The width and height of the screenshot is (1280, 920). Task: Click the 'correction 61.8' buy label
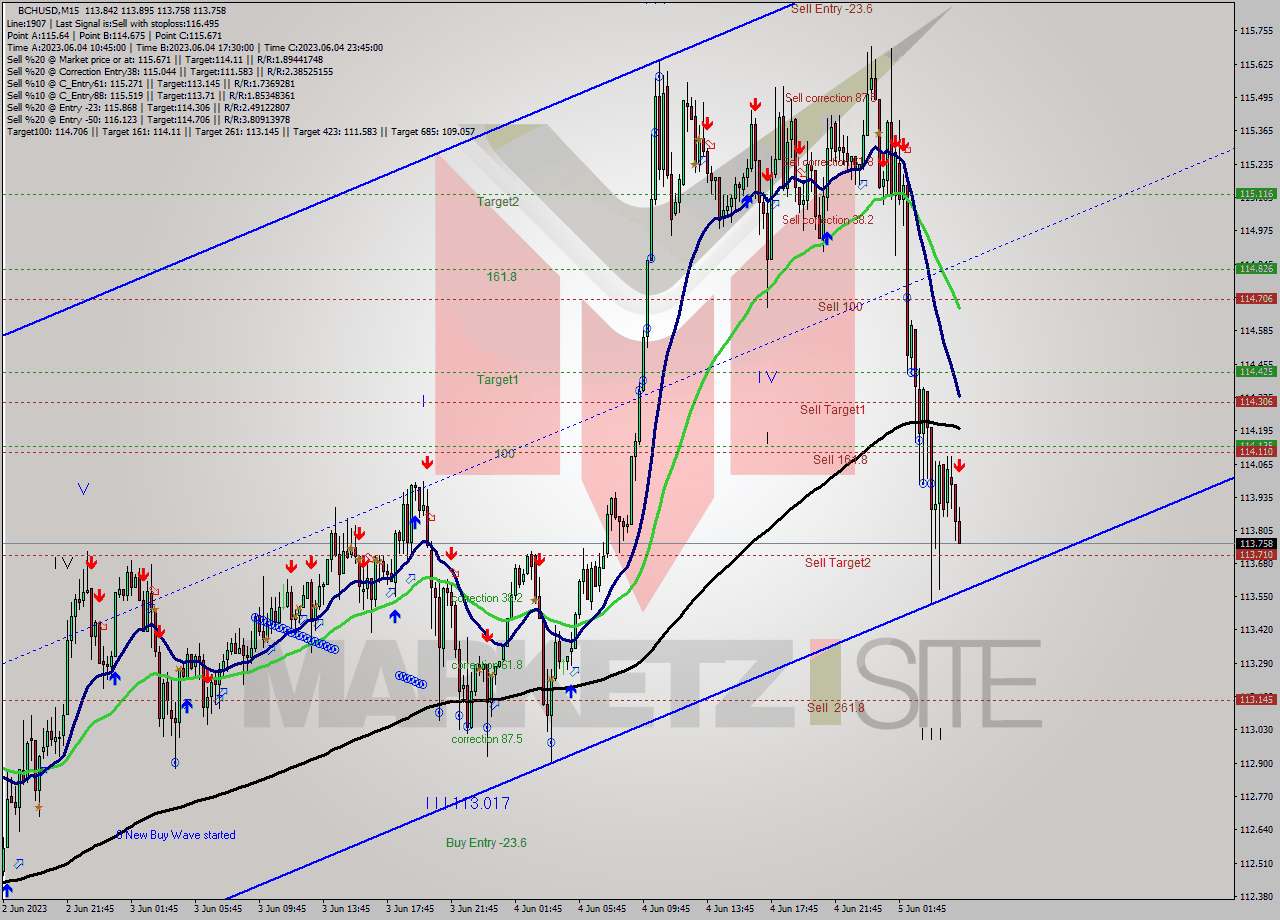(x=487, y=665)
